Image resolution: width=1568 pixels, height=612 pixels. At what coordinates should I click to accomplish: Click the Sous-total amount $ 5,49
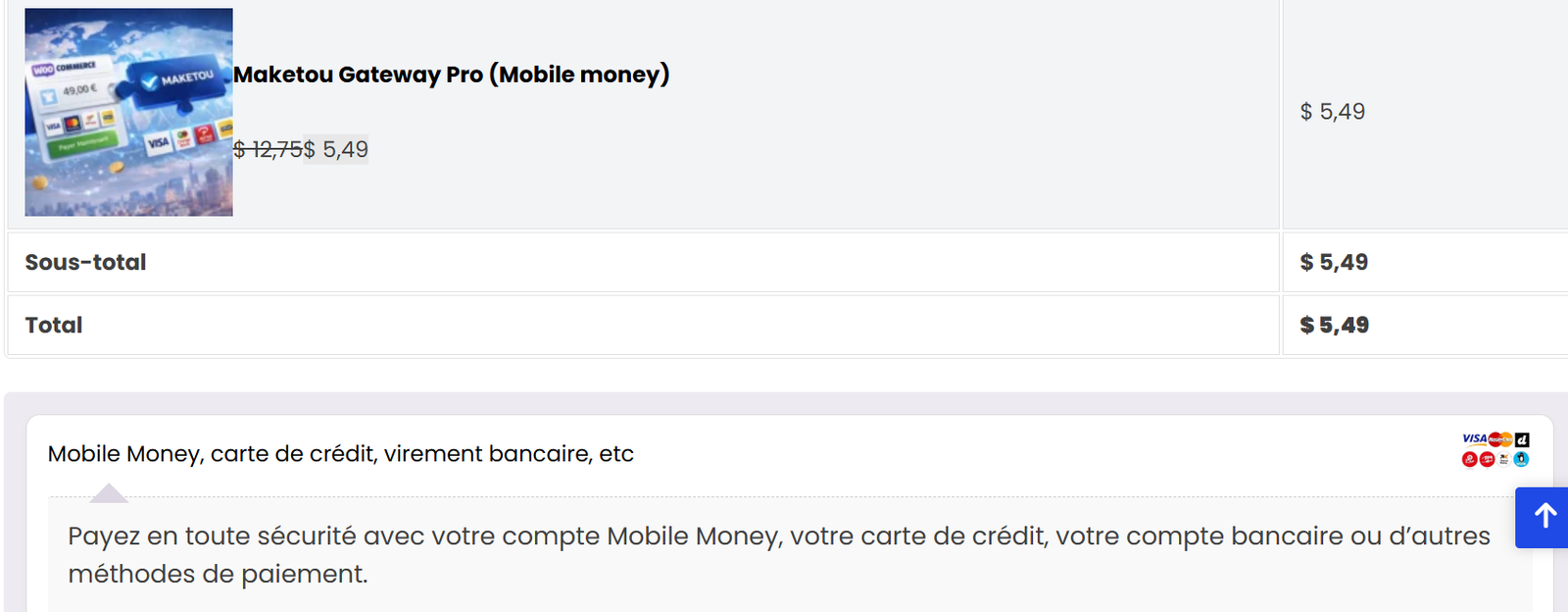coord(1334,262)
